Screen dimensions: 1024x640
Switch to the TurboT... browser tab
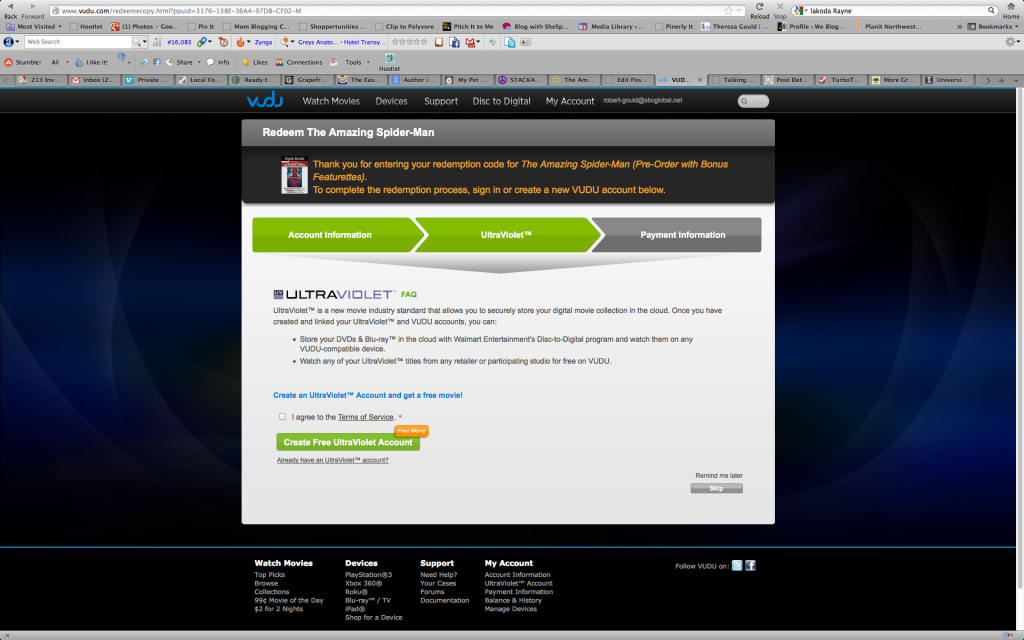coord(841,80)
